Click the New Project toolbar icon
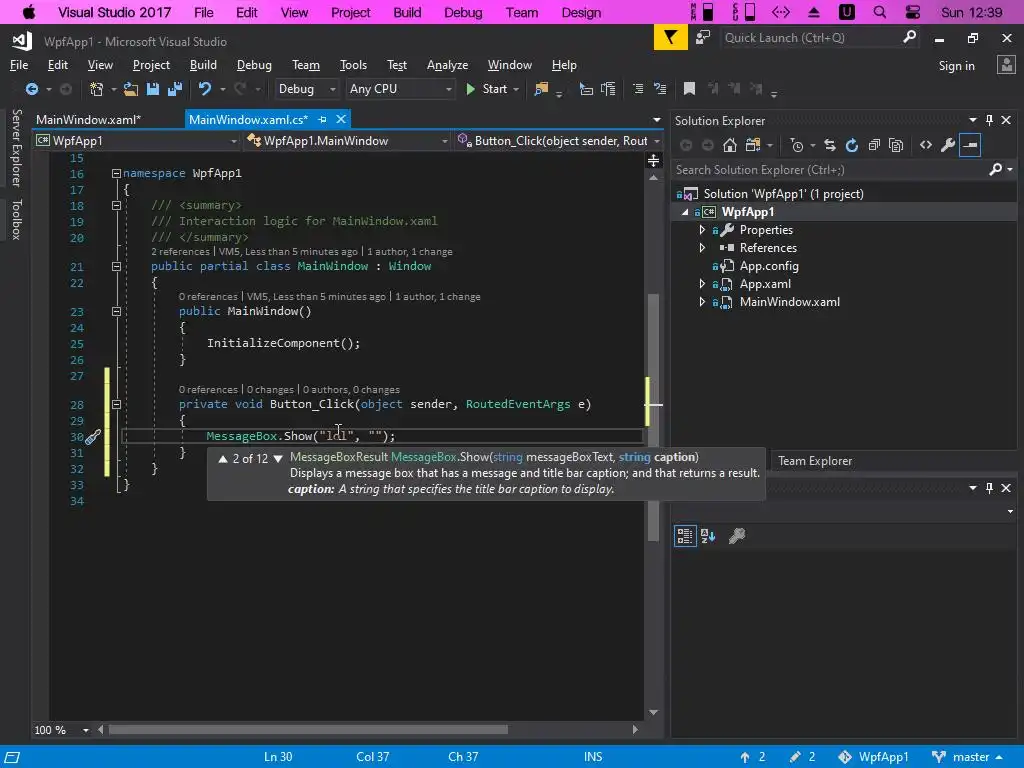This screenshot has width=1024, height=768. tap(96, 89)
